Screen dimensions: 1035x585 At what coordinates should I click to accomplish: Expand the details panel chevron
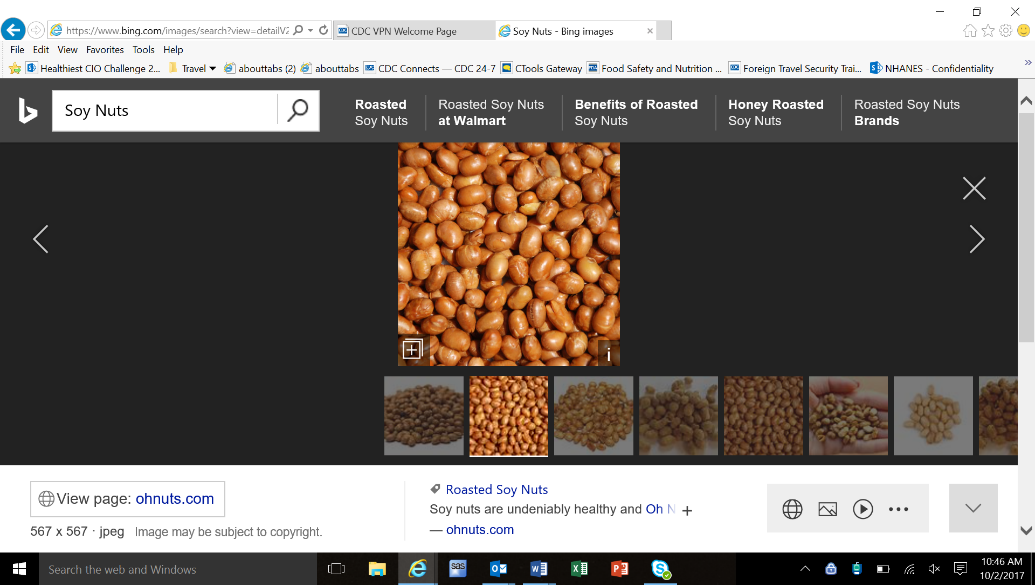tap(973, 508)
